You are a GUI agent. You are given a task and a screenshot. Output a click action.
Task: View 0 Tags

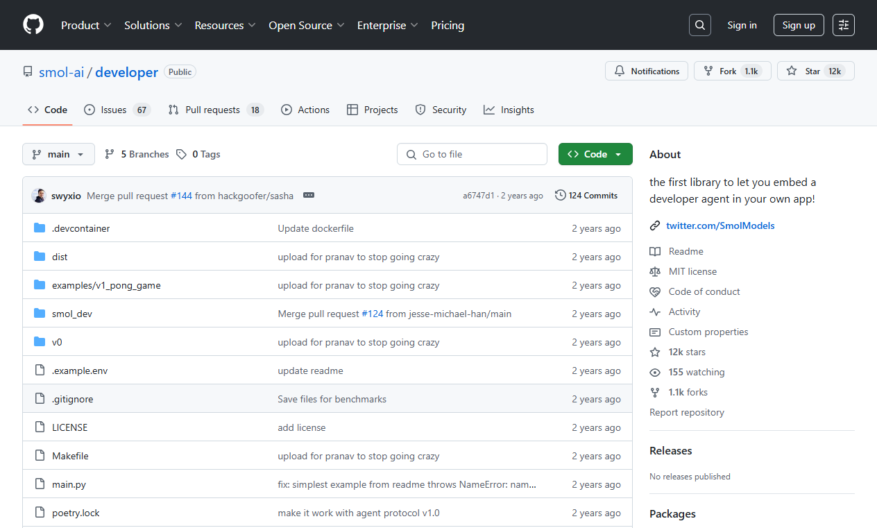(x=198, y=154)
